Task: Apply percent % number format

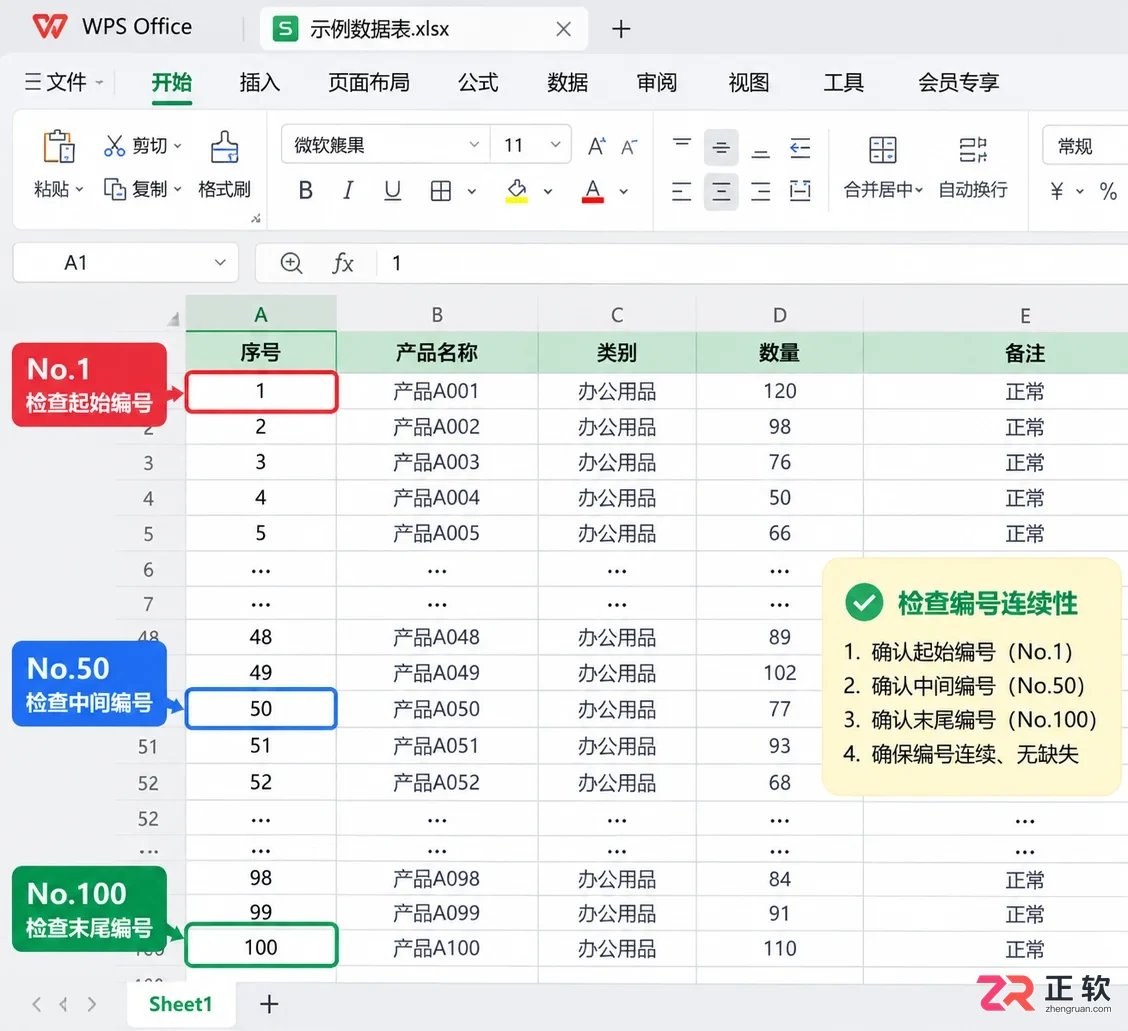Action: coord(1108,191)
